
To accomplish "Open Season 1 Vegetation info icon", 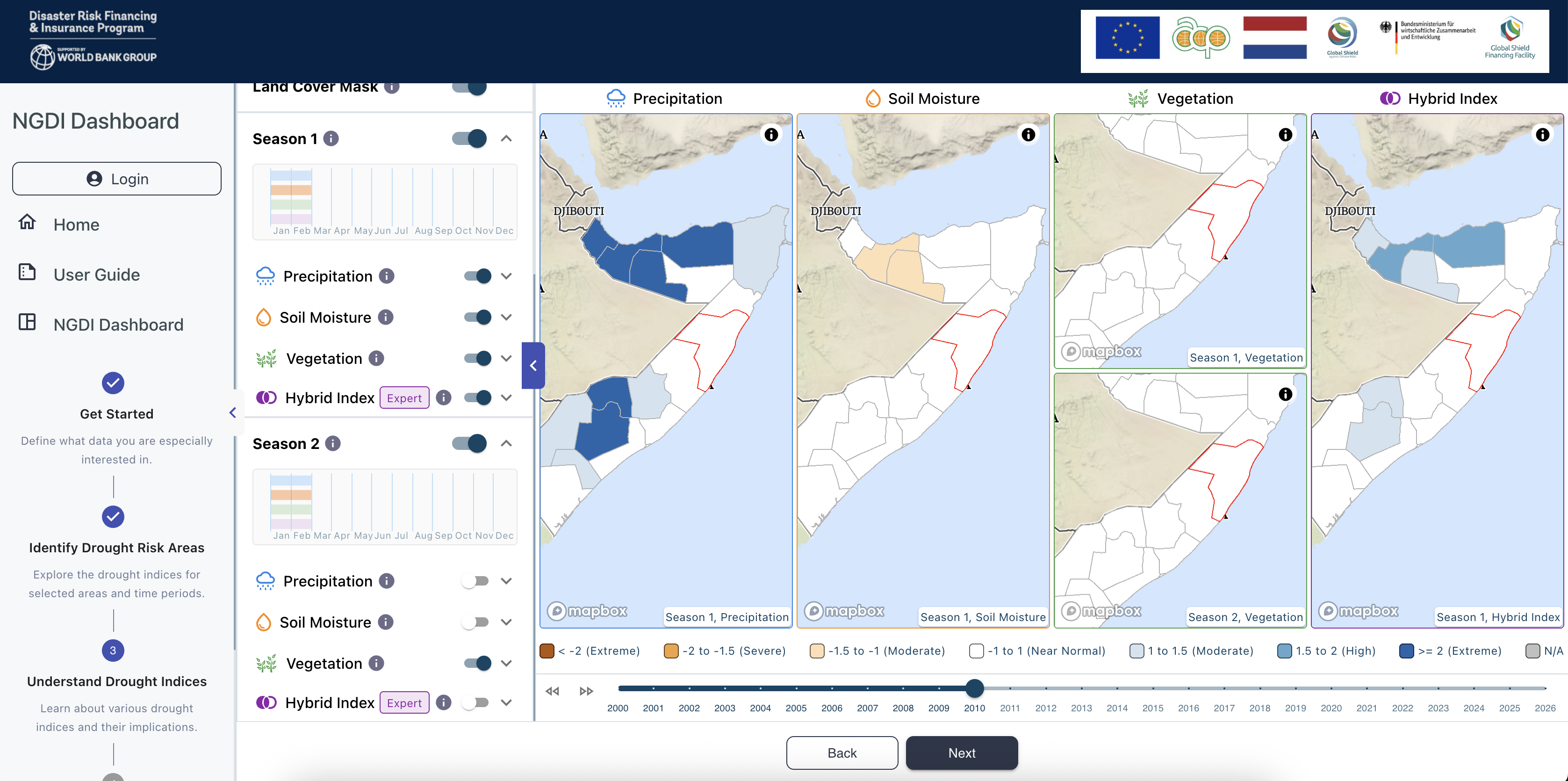I will click(377, 359).
